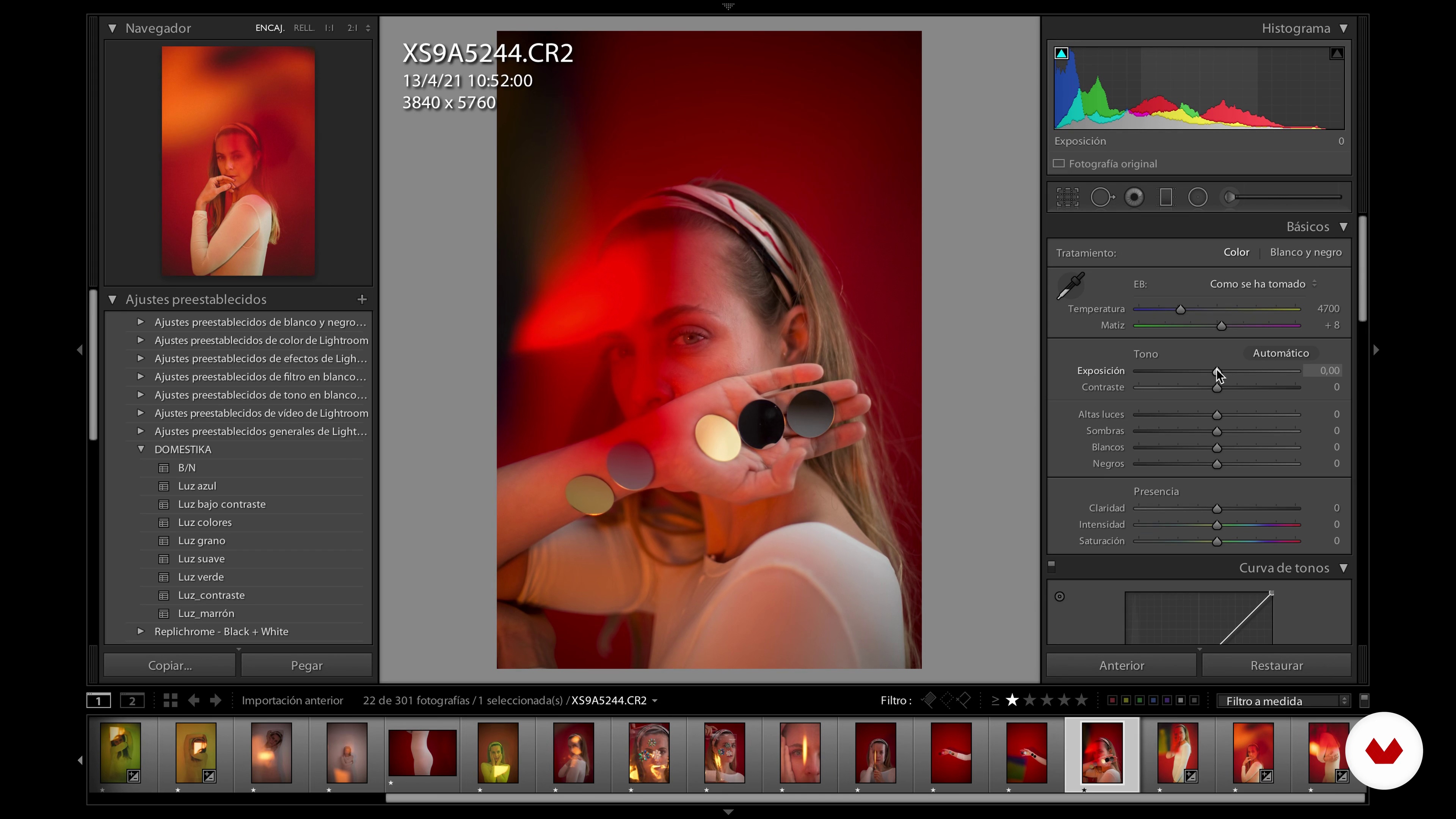1456x819 pixels.
Task: Hide filmstrip with bottom edge arrow
Action: [x=728, y=812]
